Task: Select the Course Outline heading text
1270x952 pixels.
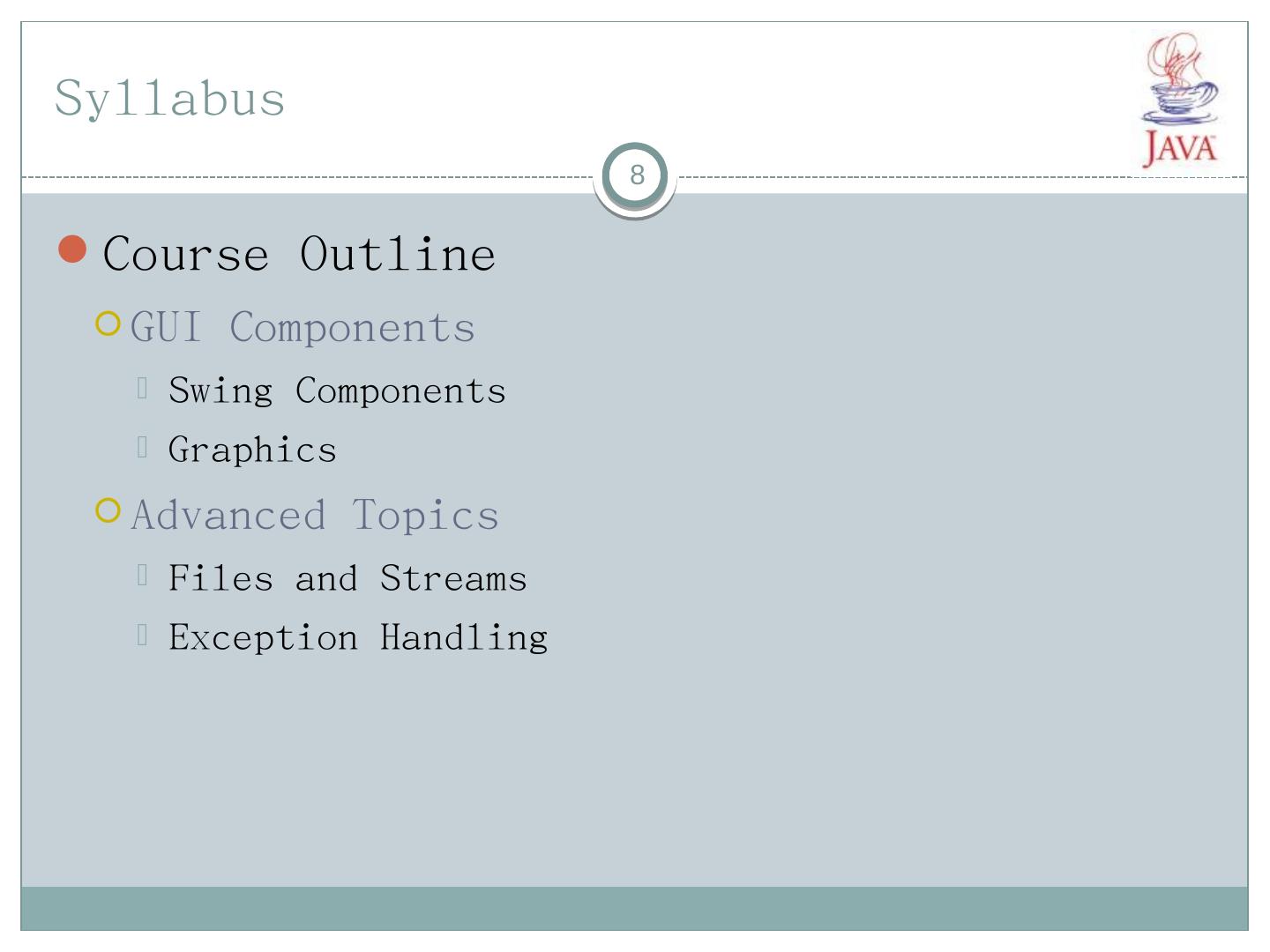Action: (x=299, y=254)
